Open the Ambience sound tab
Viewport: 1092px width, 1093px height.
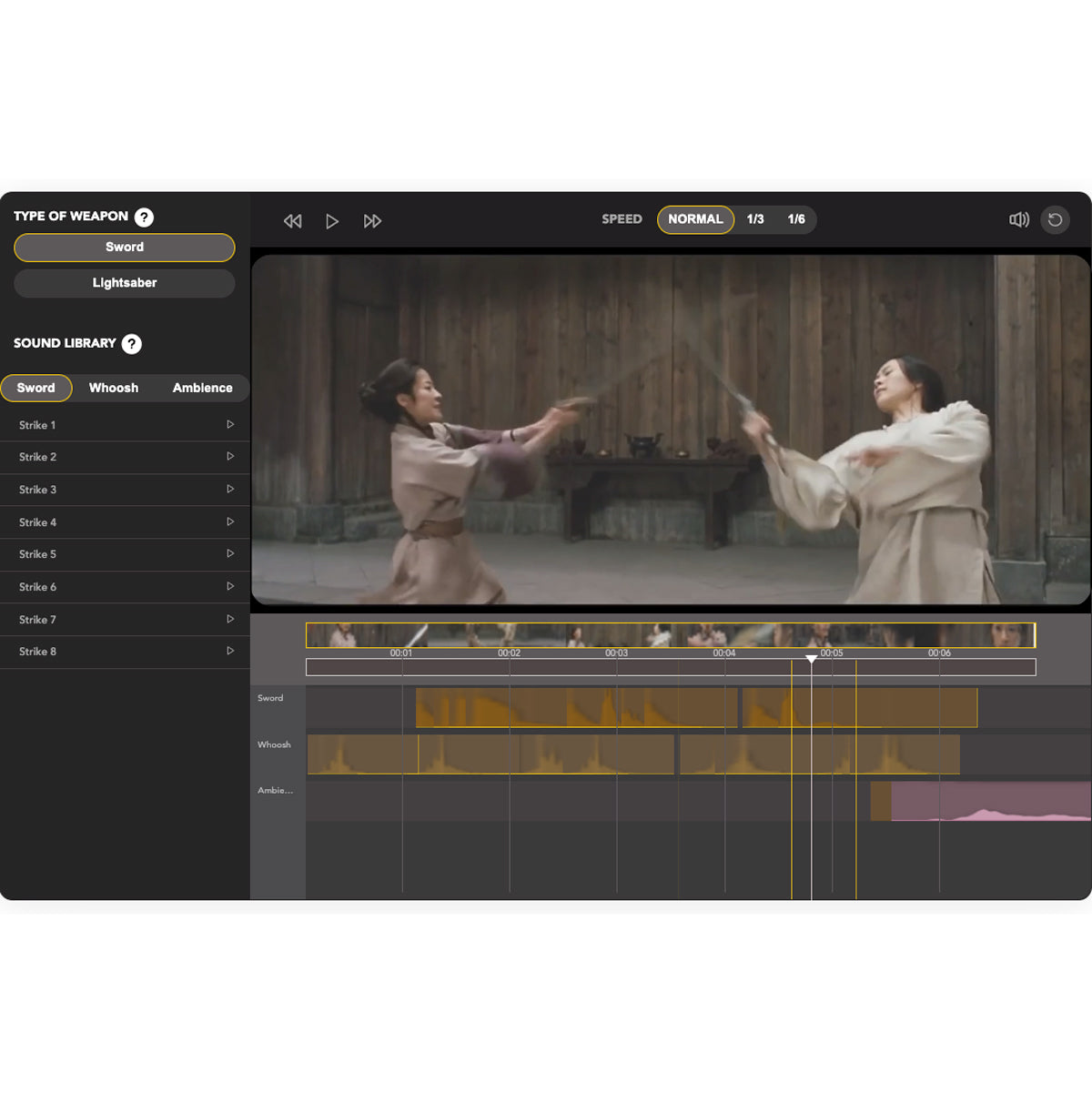[202, 388]
